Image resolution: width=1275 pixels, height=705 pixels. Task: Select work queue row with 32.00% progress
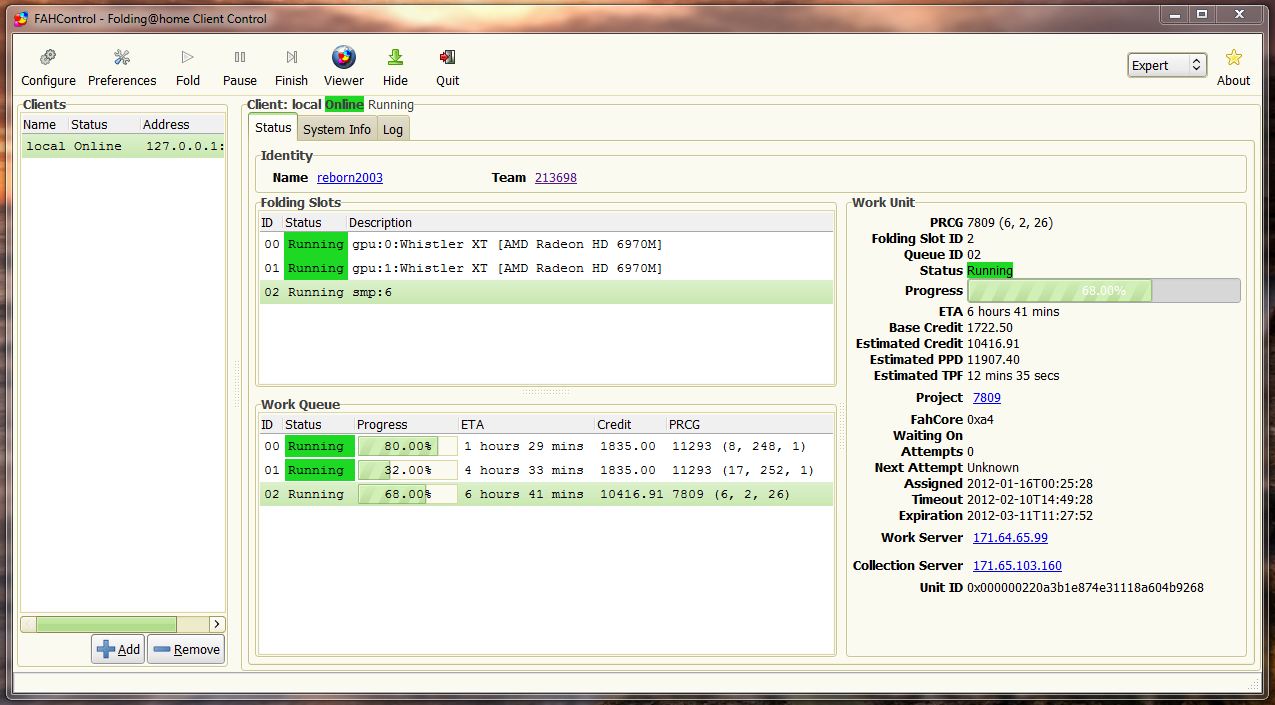point(546,470)
